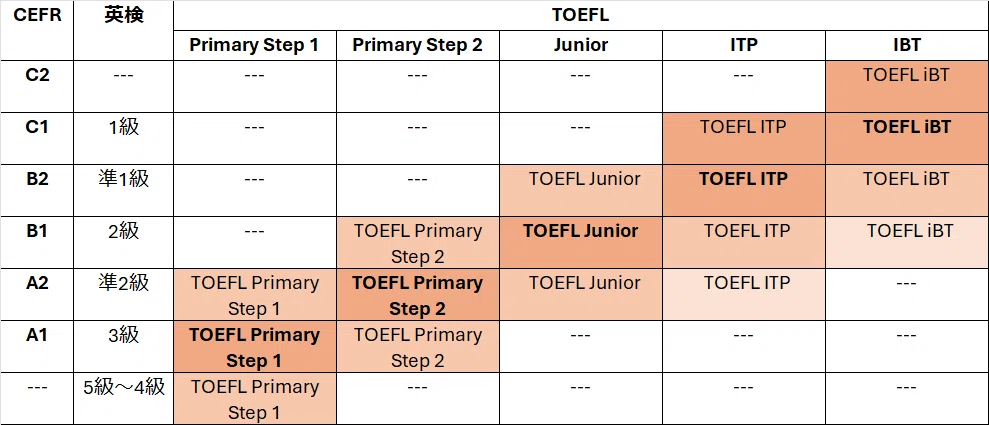The width and height of the screenshot is (989, 425).
Task: Click the Junior column header
Action: [580, 45]
